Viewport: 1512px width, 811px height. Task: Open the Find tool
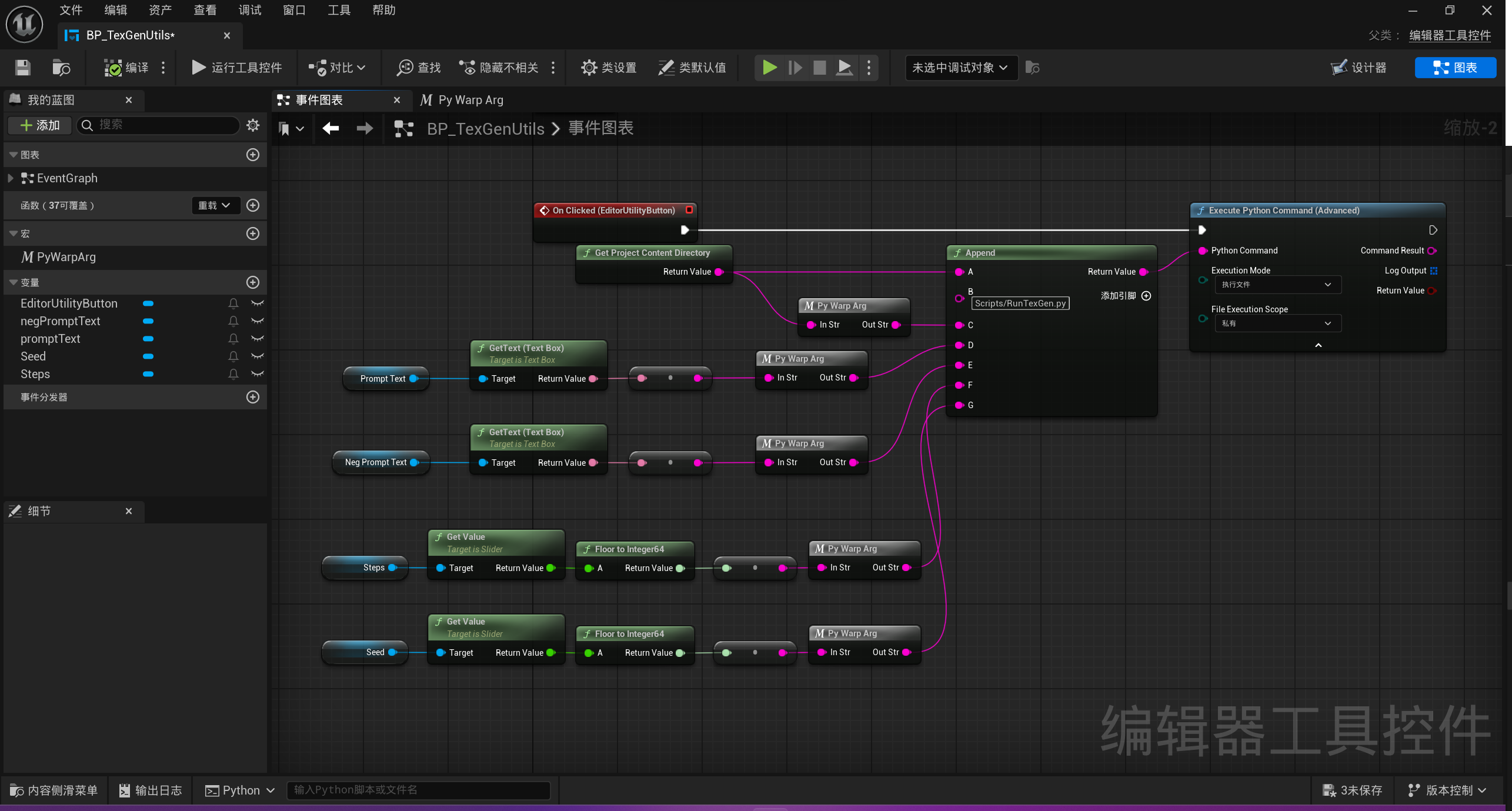pyautogui.click(x=419, y=68)
